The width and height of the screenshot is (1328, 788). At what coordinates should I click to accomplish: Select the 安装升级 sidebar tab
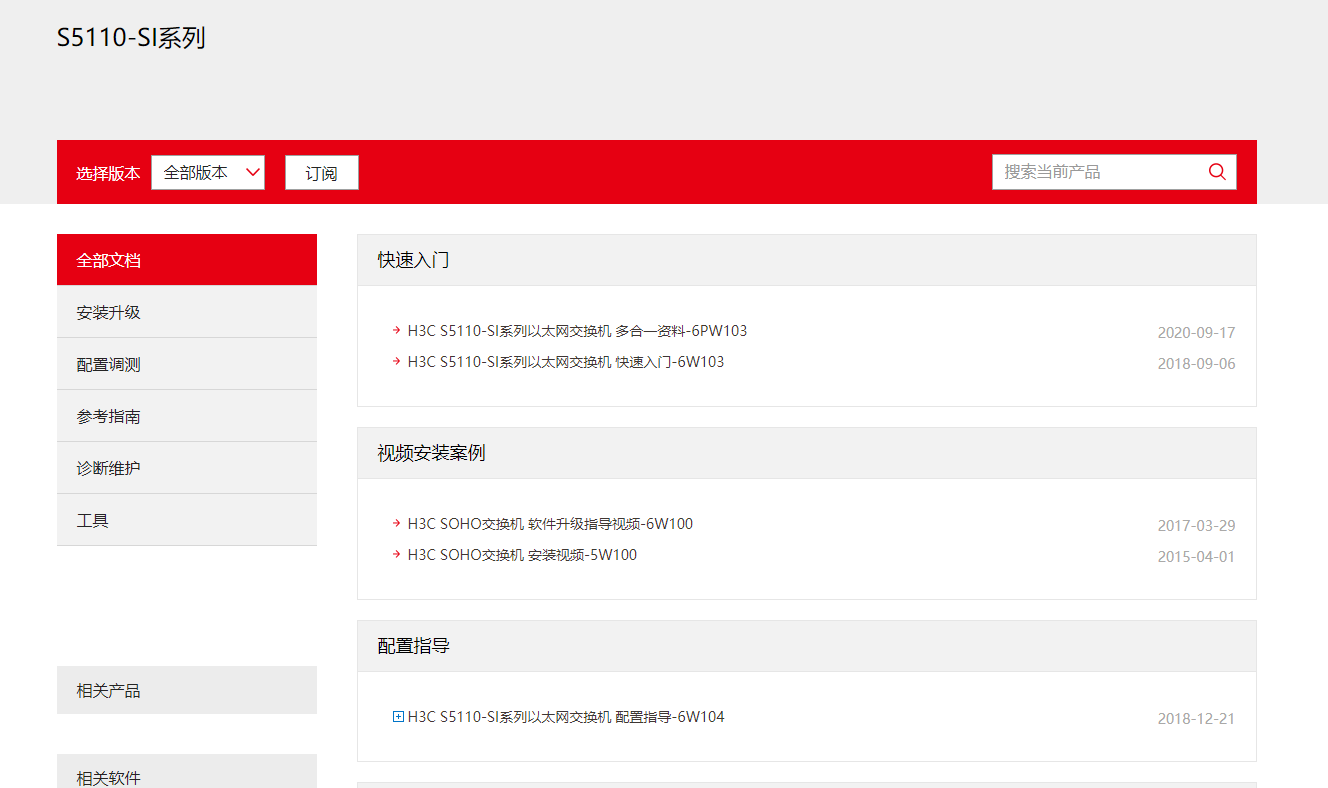point(187,312)
